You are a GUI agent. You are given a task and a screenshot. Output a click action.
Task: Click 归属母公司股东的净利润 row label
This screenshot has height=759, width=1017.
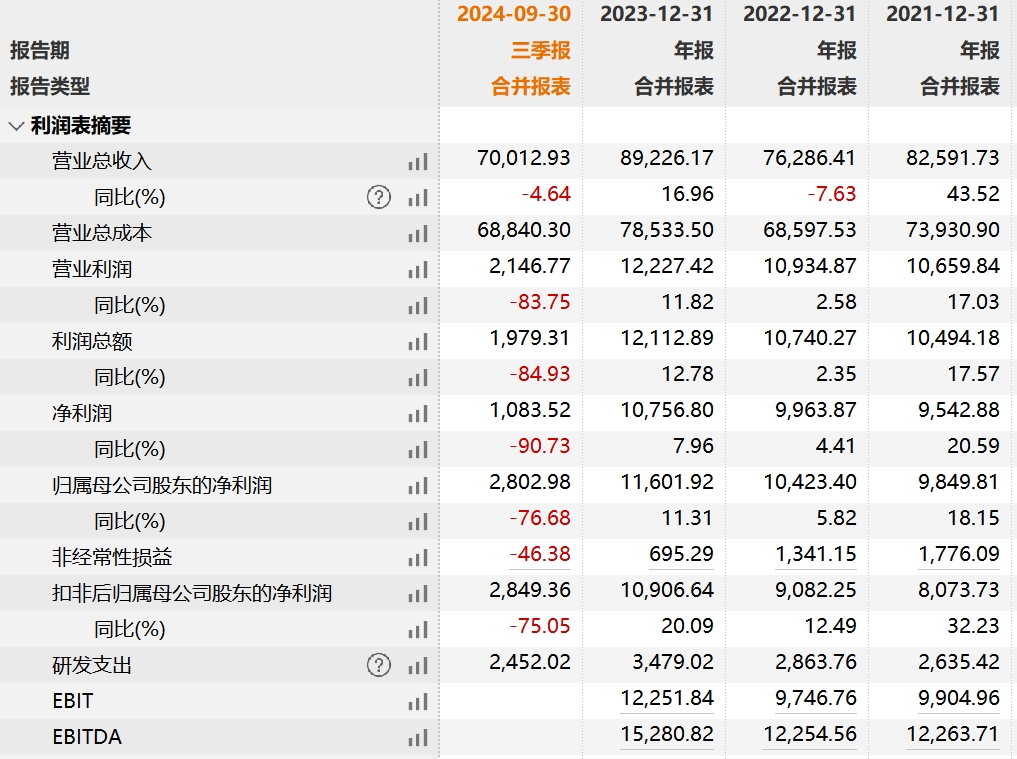pyautogui.click(x=162, y=485)
